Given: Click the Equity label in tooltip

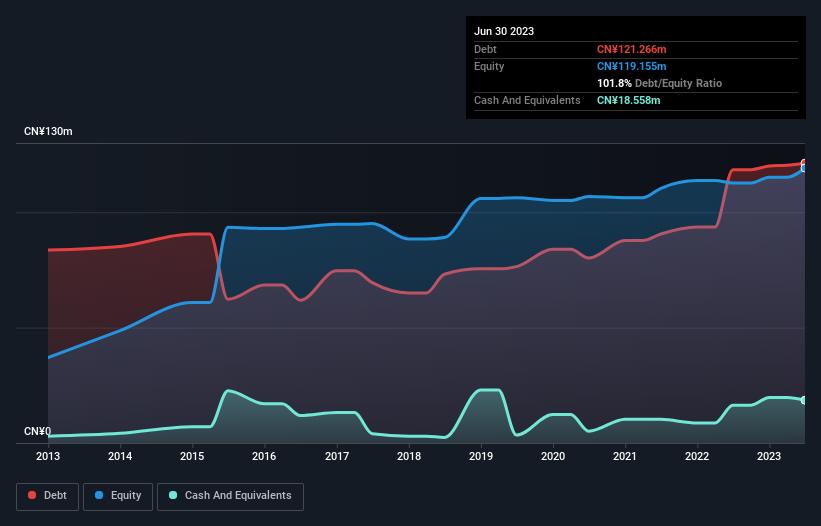Looking at the screenshot, I should click(x=489, y=66).
